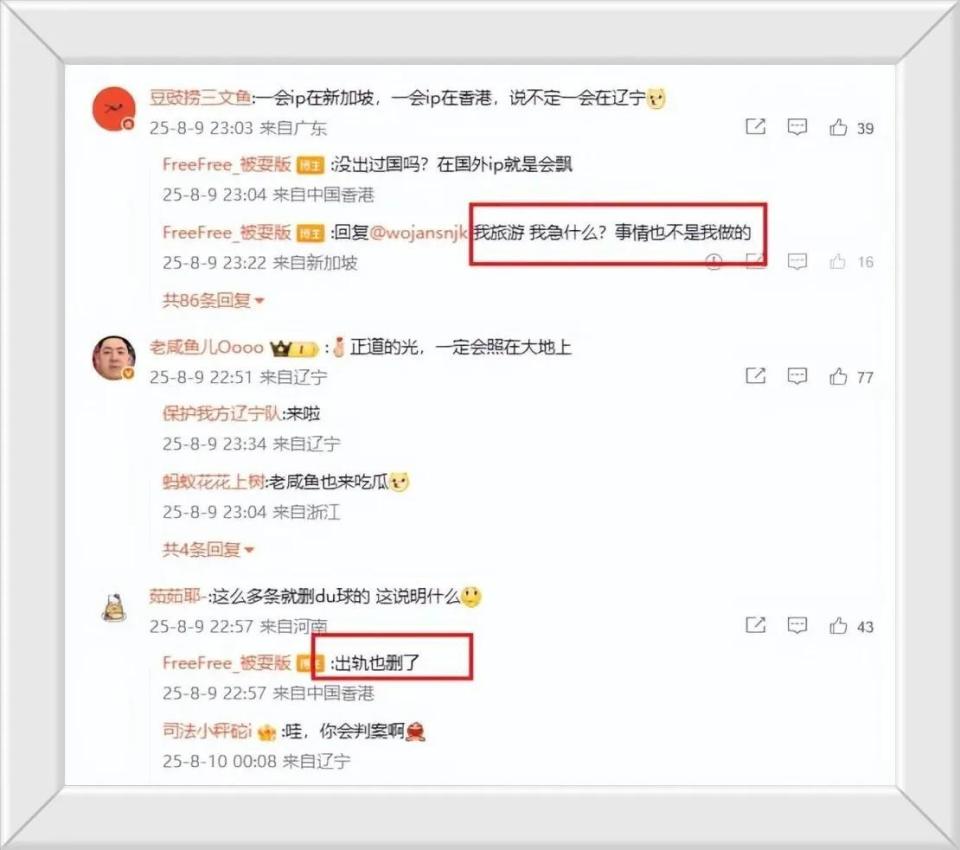Visit FreeFree_被耍版 profile from first reply
This screenshot has width=960, height=850.
[x=227, y=164]
